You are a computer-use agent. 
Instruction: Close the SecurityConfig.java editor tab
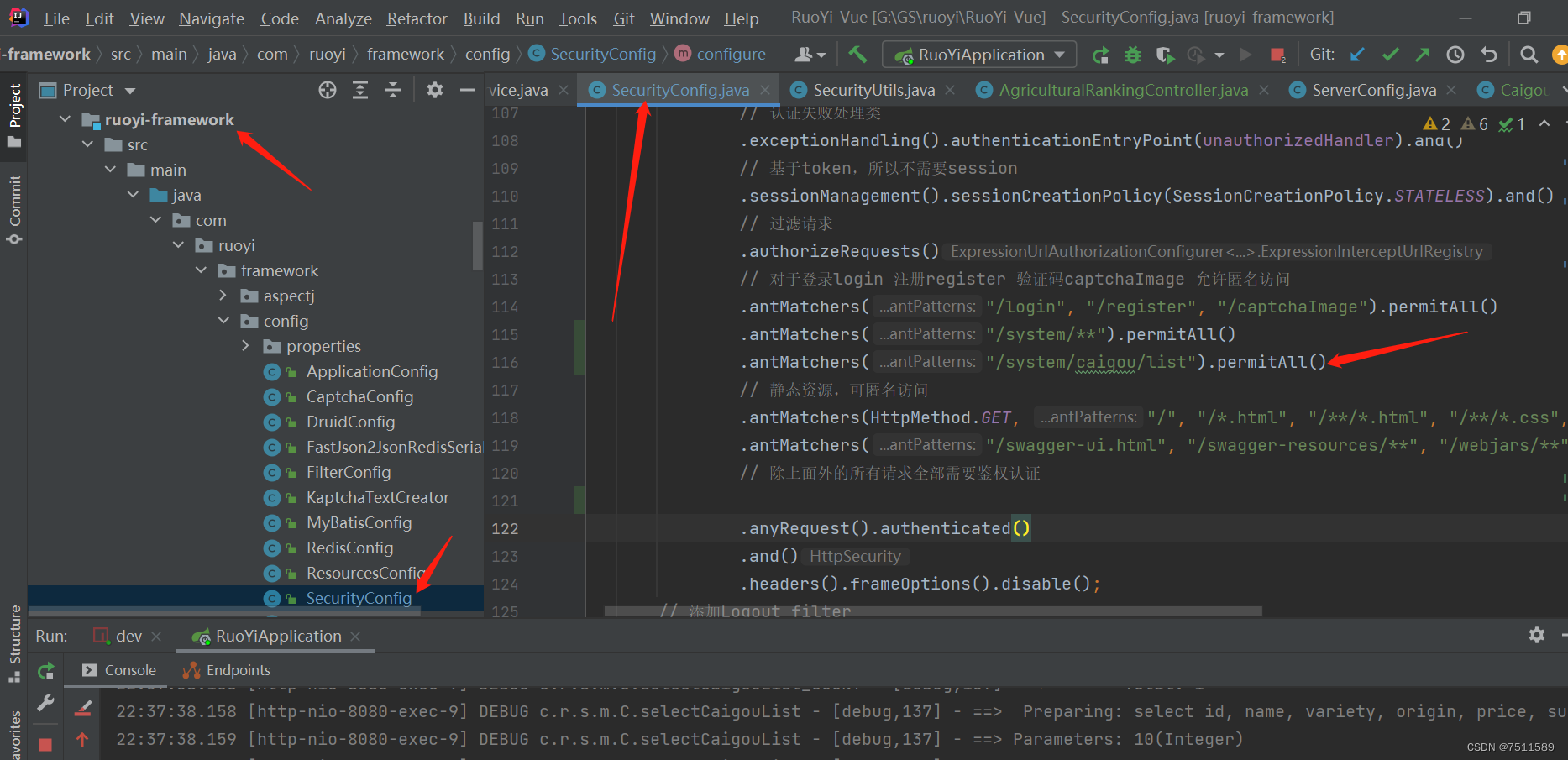tap(765, 90)
